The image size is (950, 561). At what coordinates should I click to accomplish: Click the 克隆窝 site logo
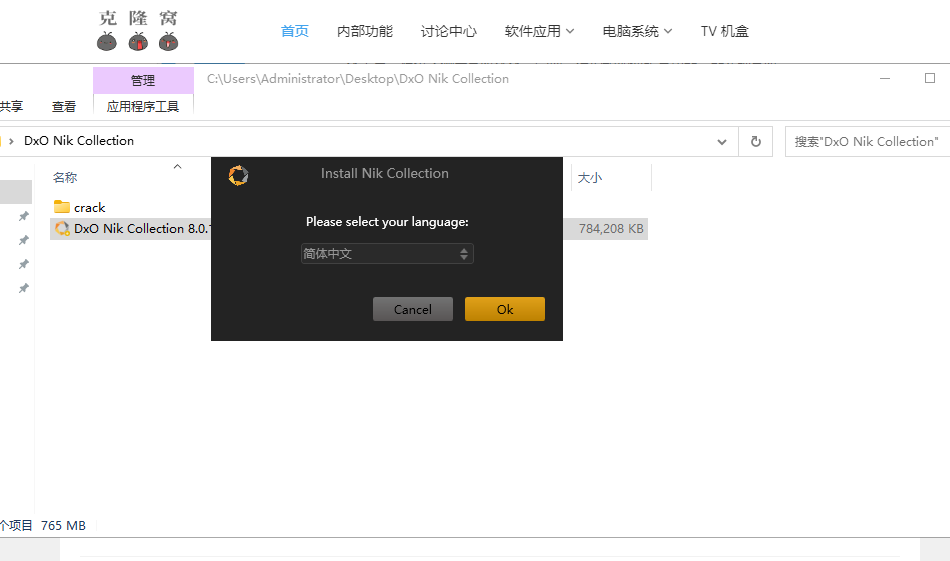click(x=138, y=31)
